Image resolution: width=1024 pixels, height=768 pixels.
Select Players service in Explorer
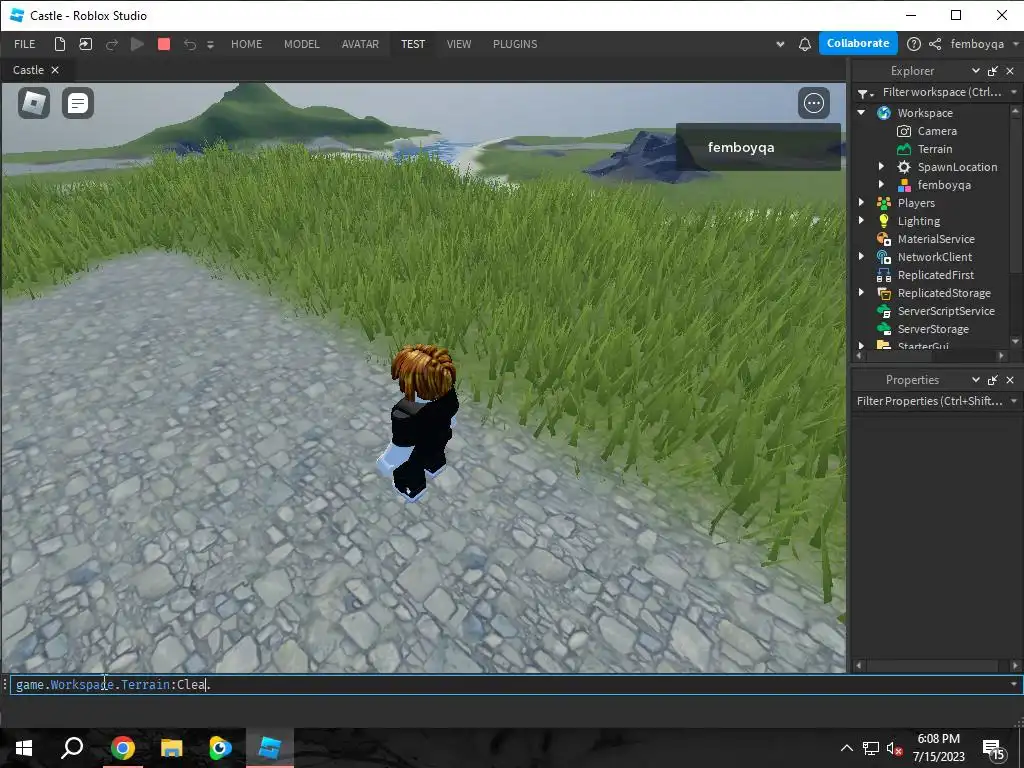[x=916, y=203]
